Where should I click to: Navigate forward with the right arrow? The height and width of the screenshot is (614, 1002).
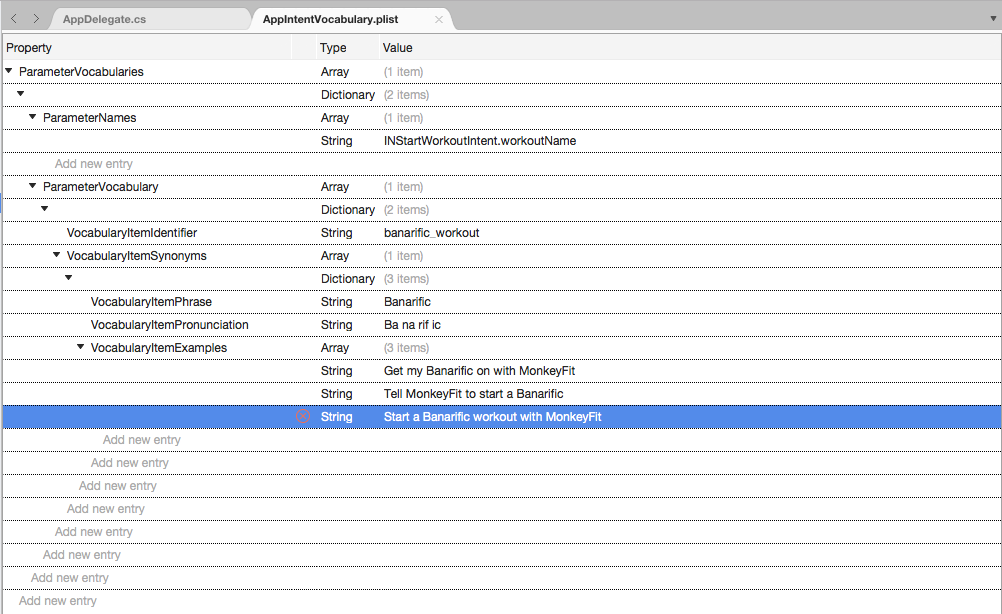tap(36, 19)
